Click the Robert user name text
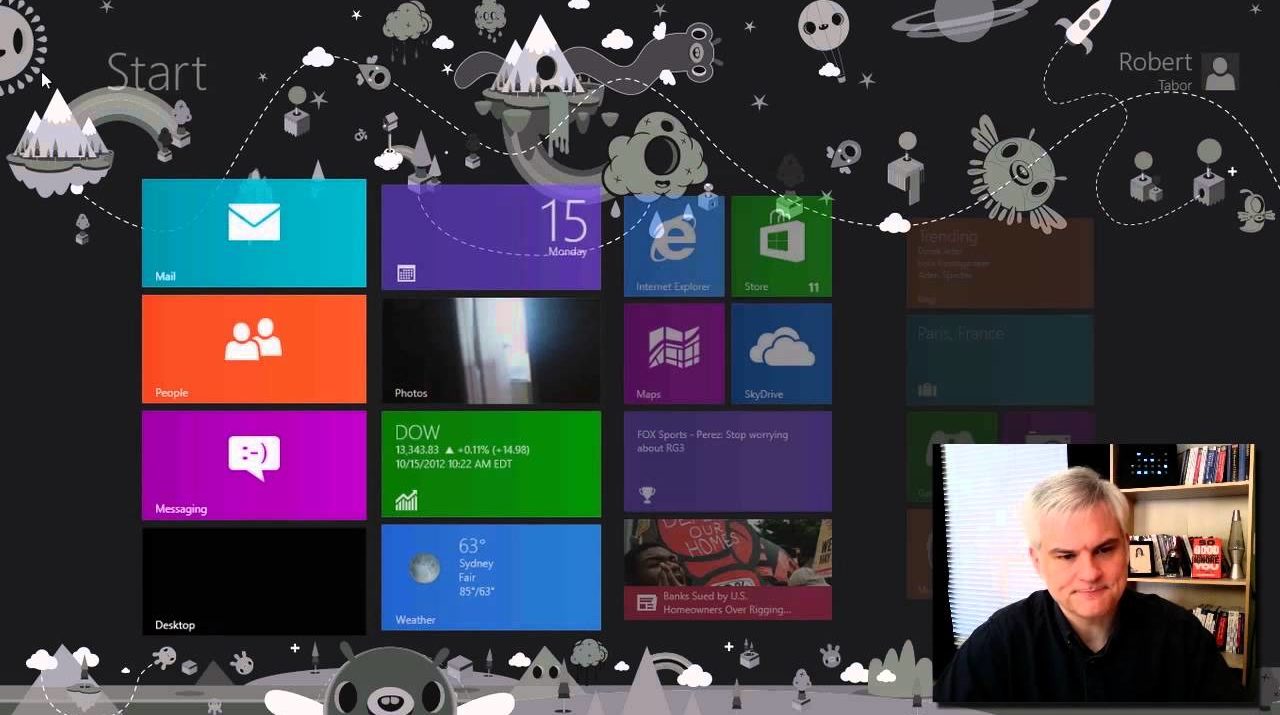The height and width of the screenshot is (715, 1280). 1154,63
